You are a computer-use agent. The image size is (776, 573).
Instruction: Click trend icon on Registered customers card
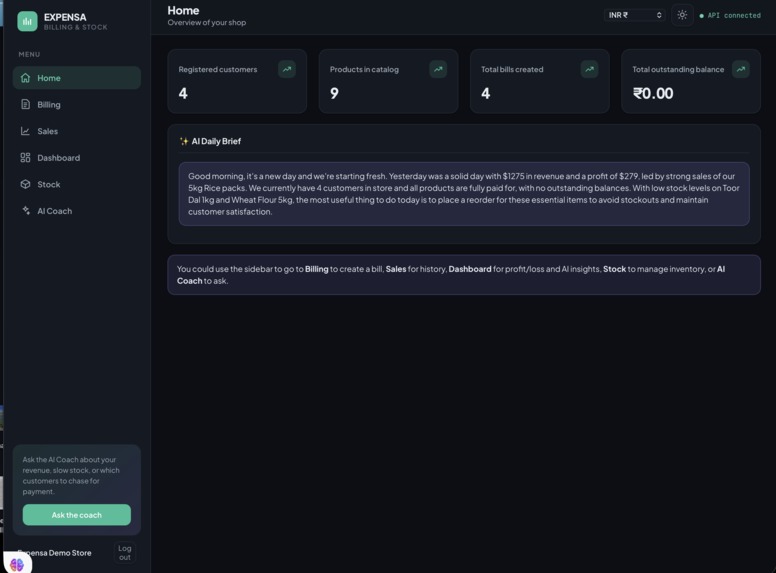pos(287,69)
